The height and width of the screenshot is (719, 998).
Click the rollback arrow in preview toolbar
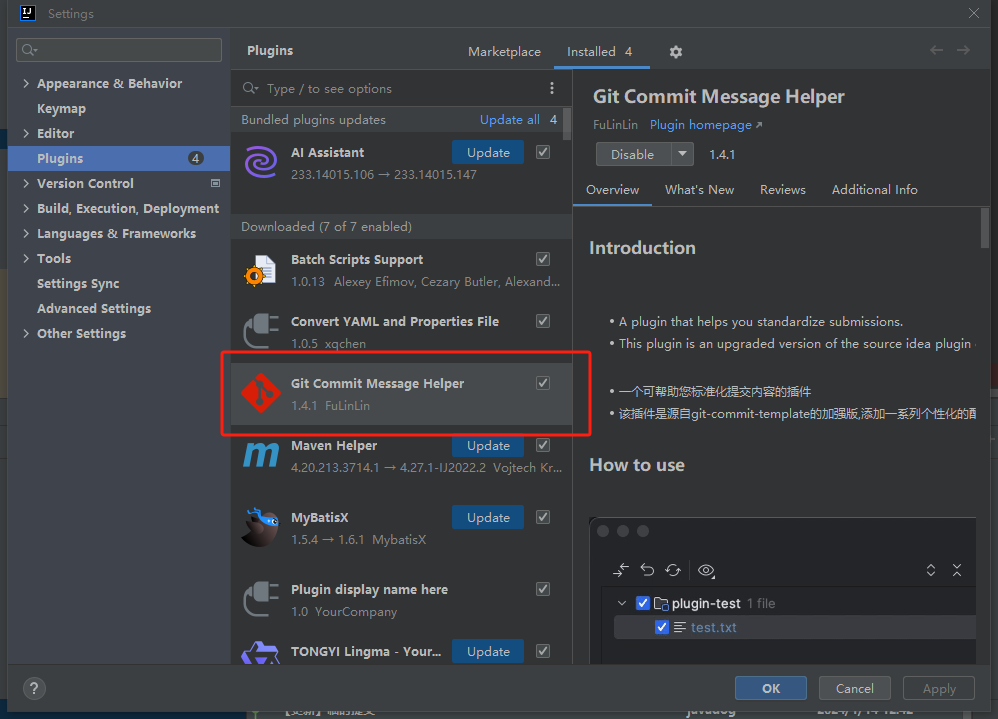click(x=647, y=570)
